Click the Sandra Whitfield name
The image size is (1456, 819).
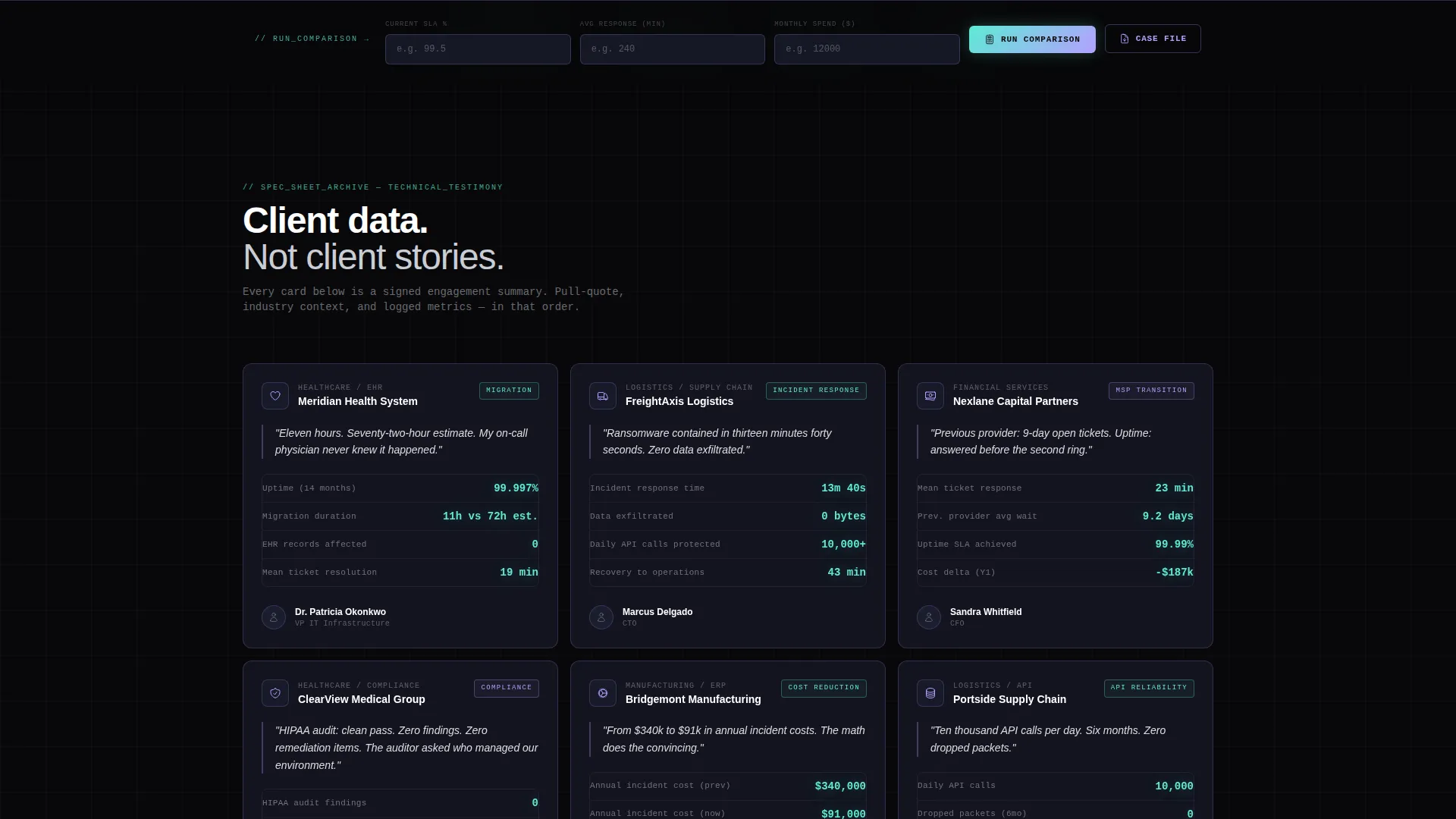point(986,612)
